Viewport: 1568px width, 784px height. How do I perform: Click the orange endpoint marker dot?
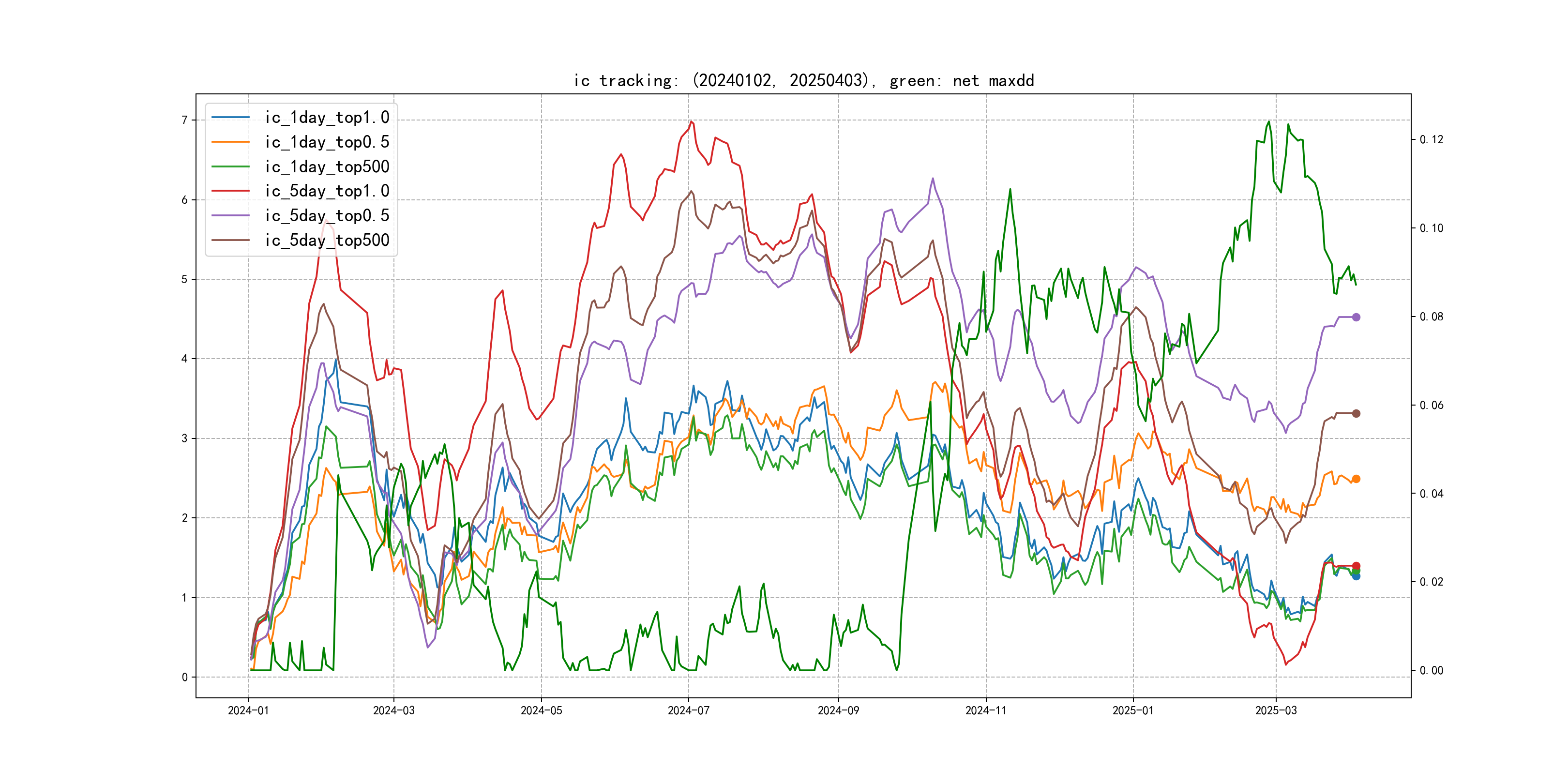click(1356, 479)
